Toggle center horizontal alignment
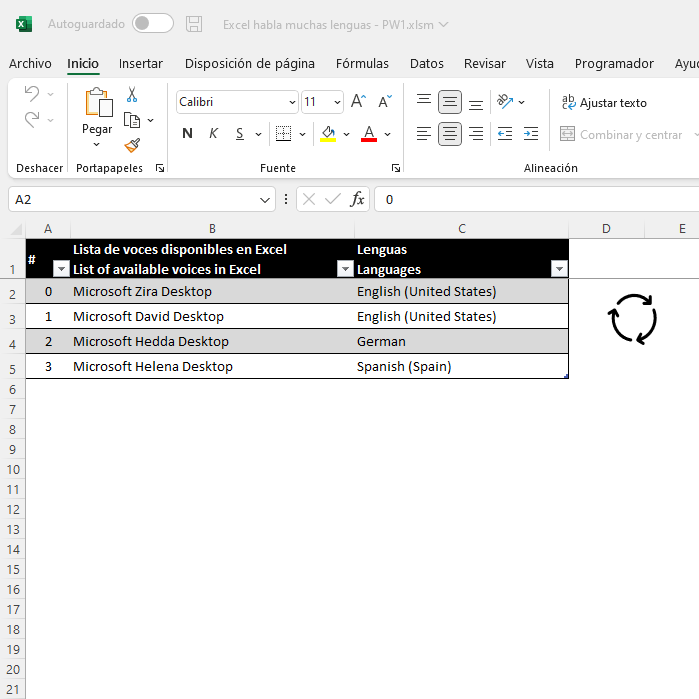 (x=450, y=134)
